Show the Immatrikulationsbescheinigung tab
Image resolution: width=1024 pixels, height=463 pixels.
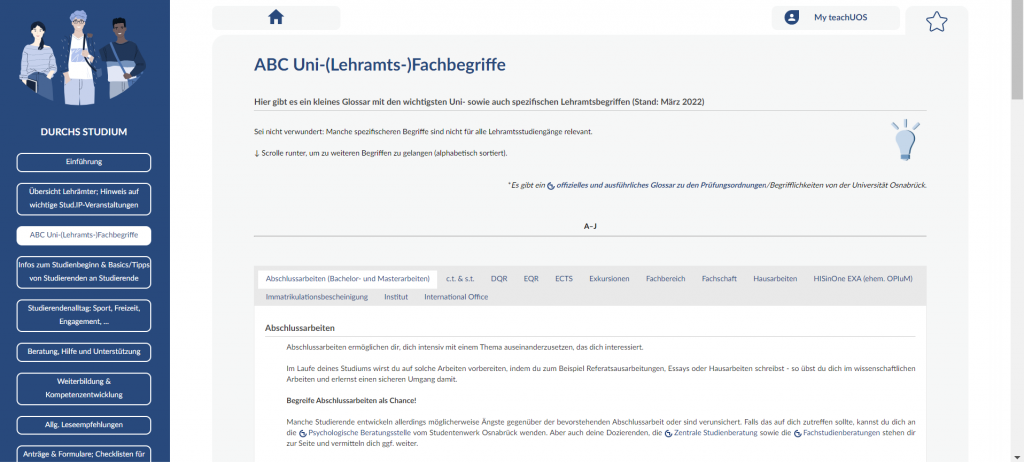[x=318, y=297]
